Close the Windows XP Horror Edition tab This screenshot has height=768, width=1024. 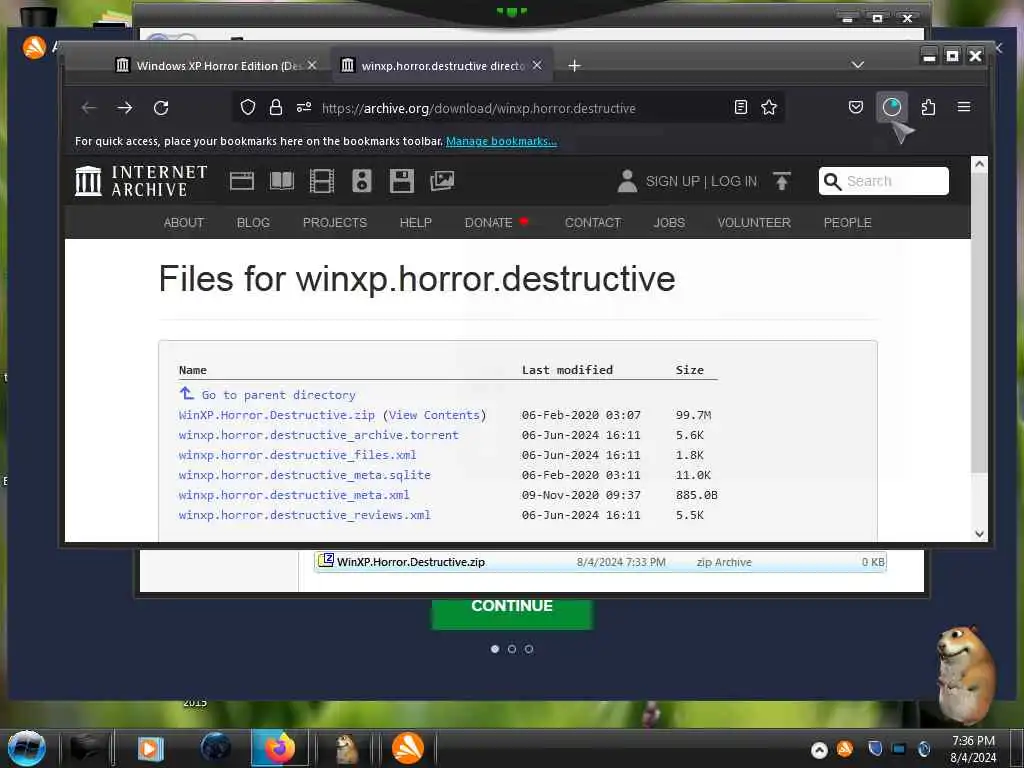pos(312,65)
